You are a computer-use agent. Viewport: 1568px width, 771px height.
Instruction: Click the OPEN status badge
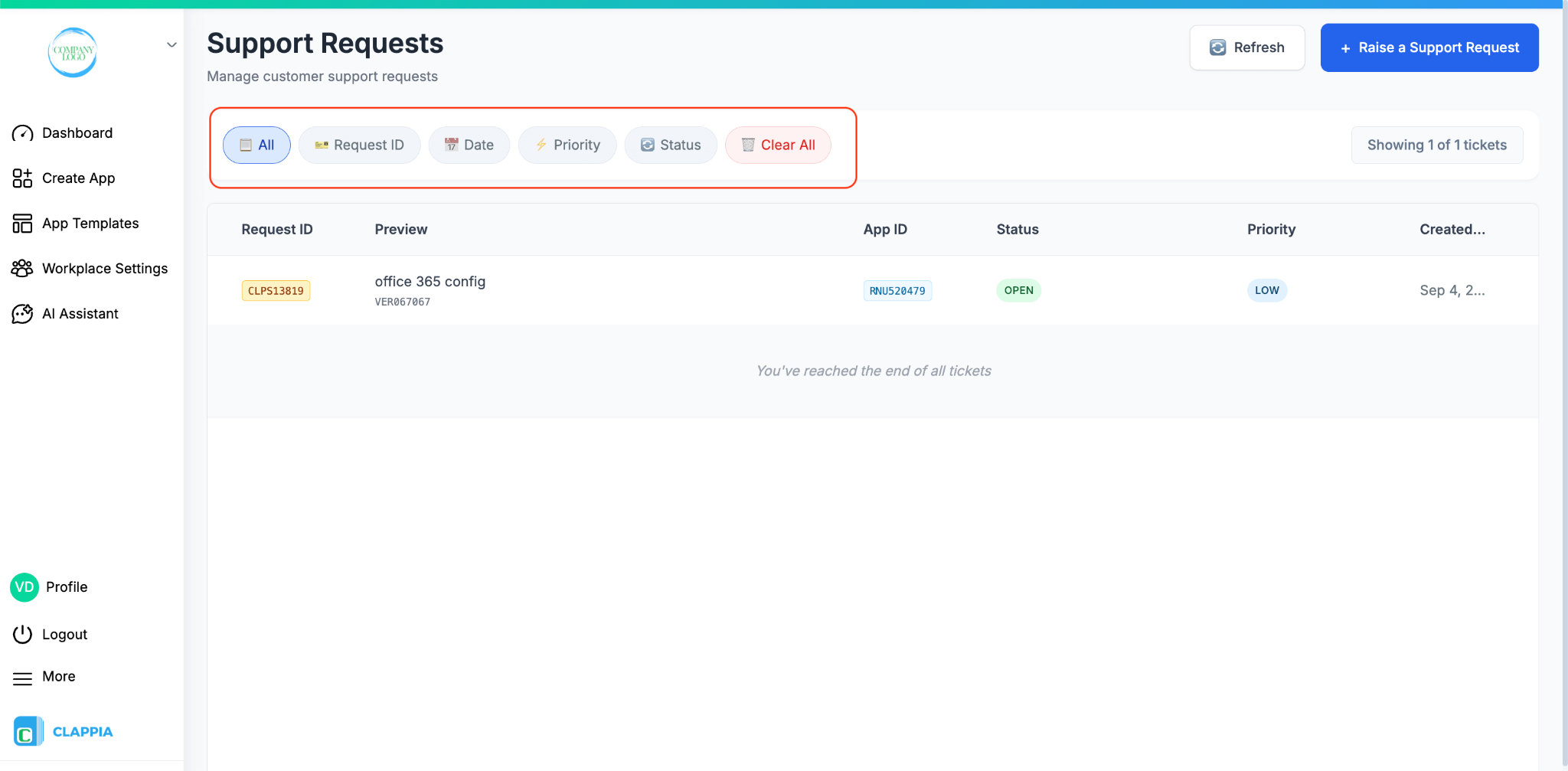click(x=1018, y=290)
